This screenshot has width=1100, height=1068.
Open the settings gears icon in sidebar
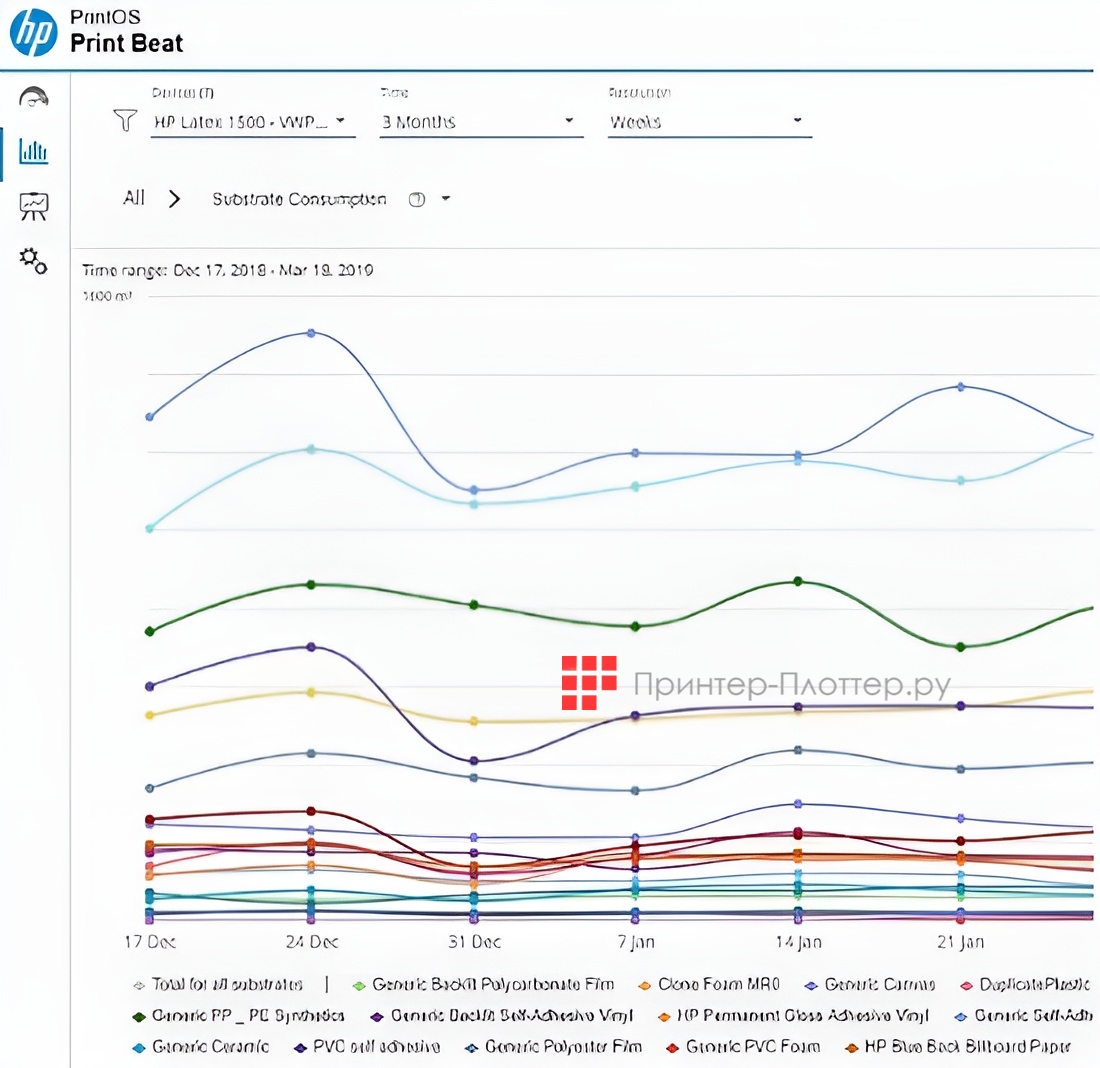point(34,261)
